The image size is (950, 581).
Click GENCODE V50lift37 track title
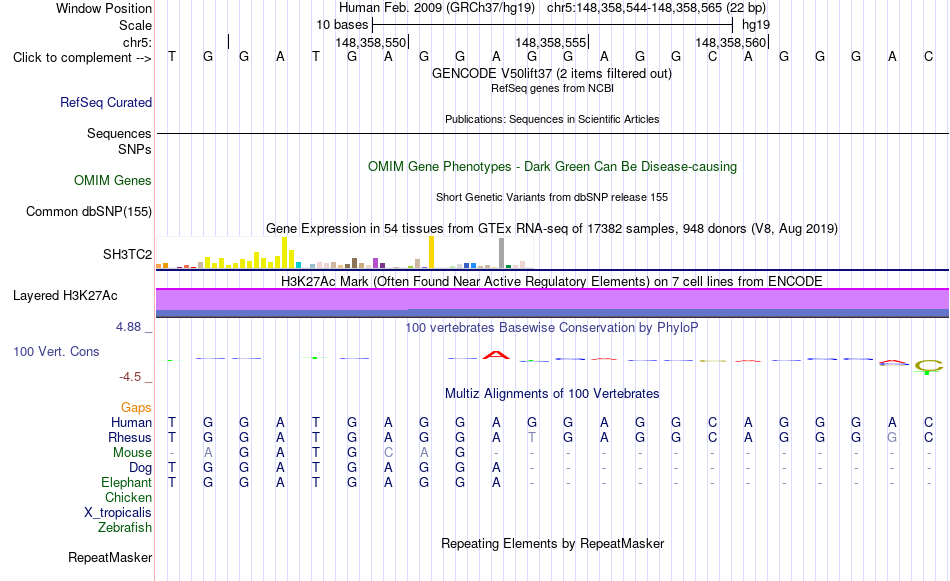[552, 74]
